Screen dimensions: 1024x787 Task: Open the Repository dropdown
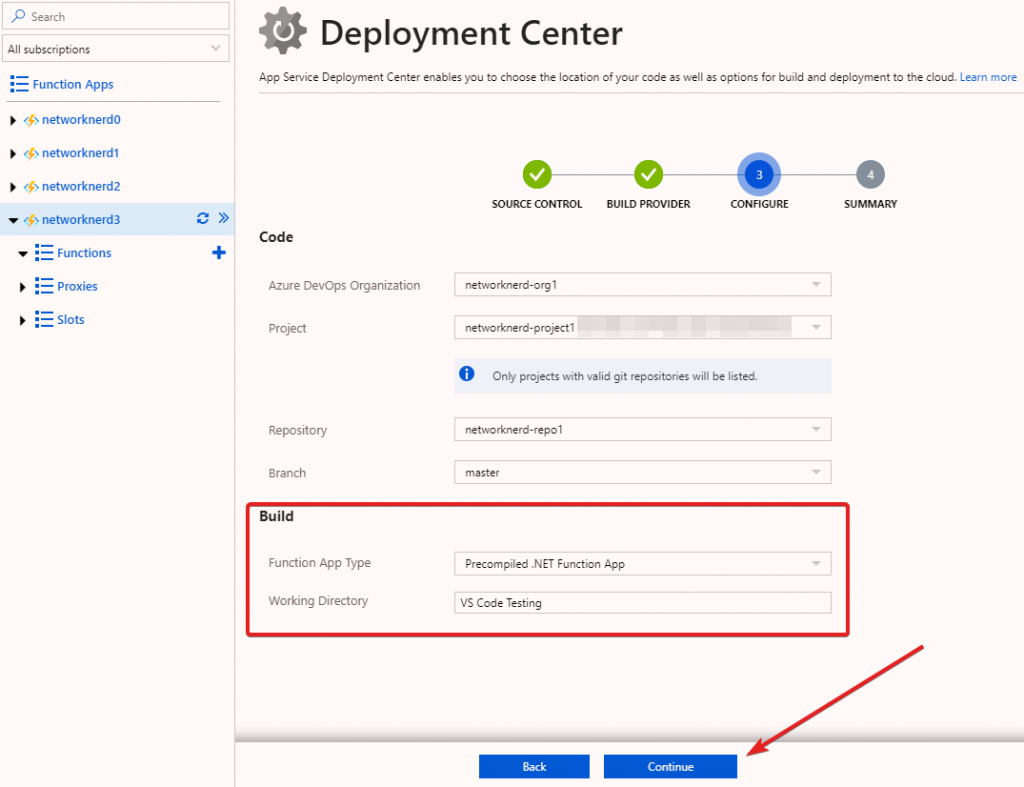(x=643, y=429)
